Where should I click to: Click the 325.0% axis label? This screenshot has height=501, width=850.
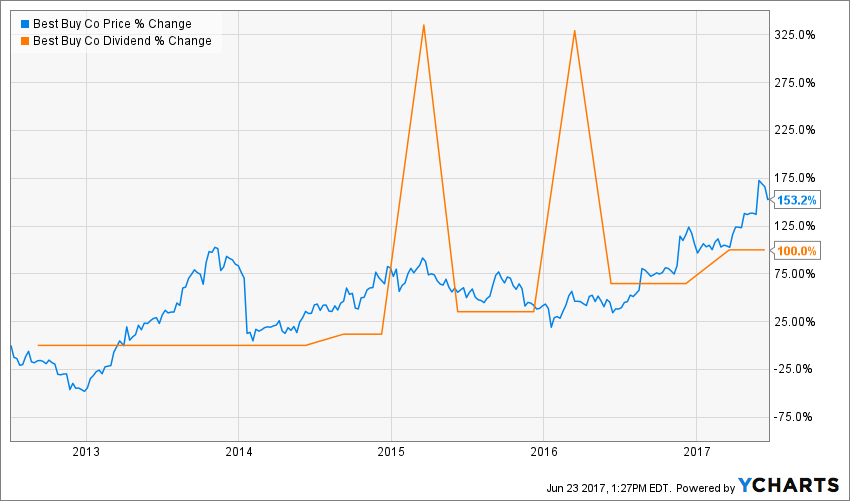(795, 35)
